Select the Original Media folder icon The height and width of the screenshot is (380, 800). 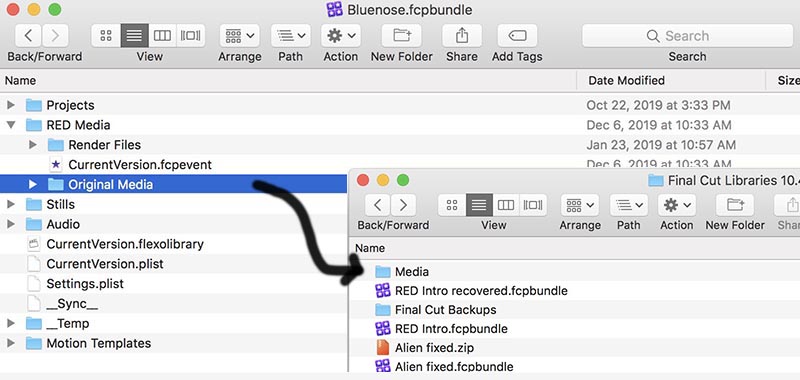pyautogui.click(x=56, y=184)
